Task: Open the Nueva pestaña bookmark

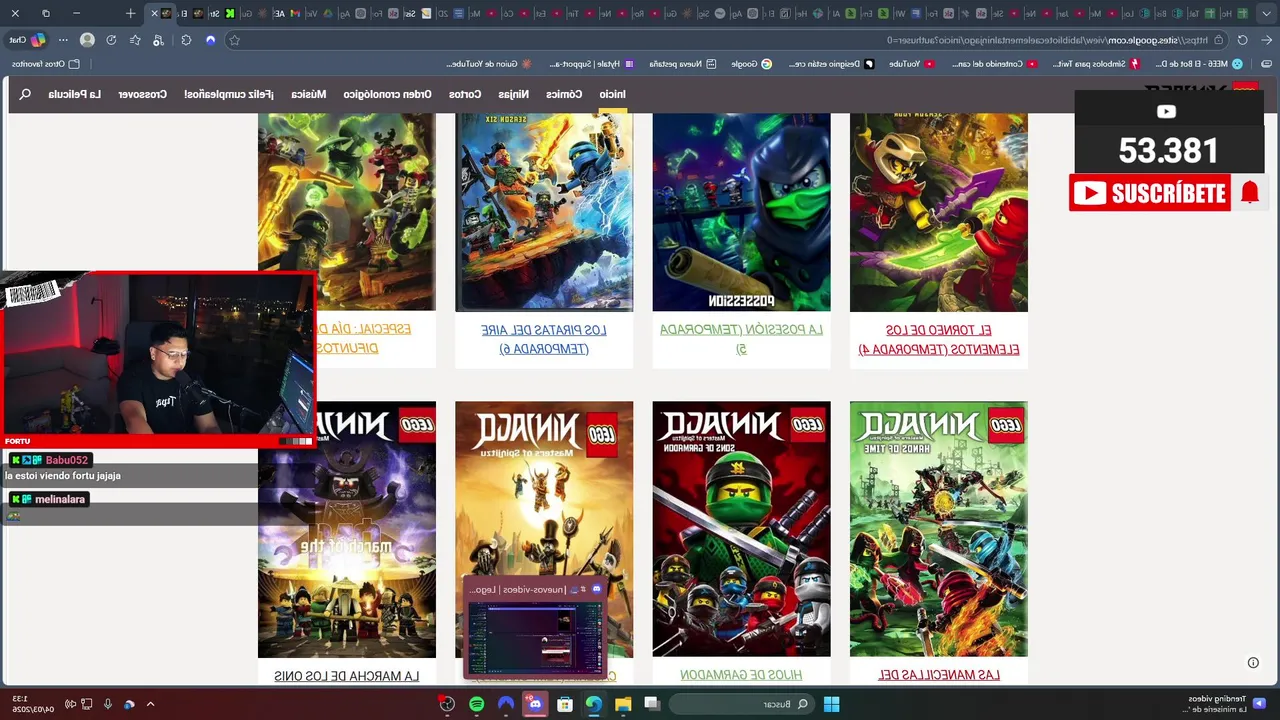Action: point(684,64)
